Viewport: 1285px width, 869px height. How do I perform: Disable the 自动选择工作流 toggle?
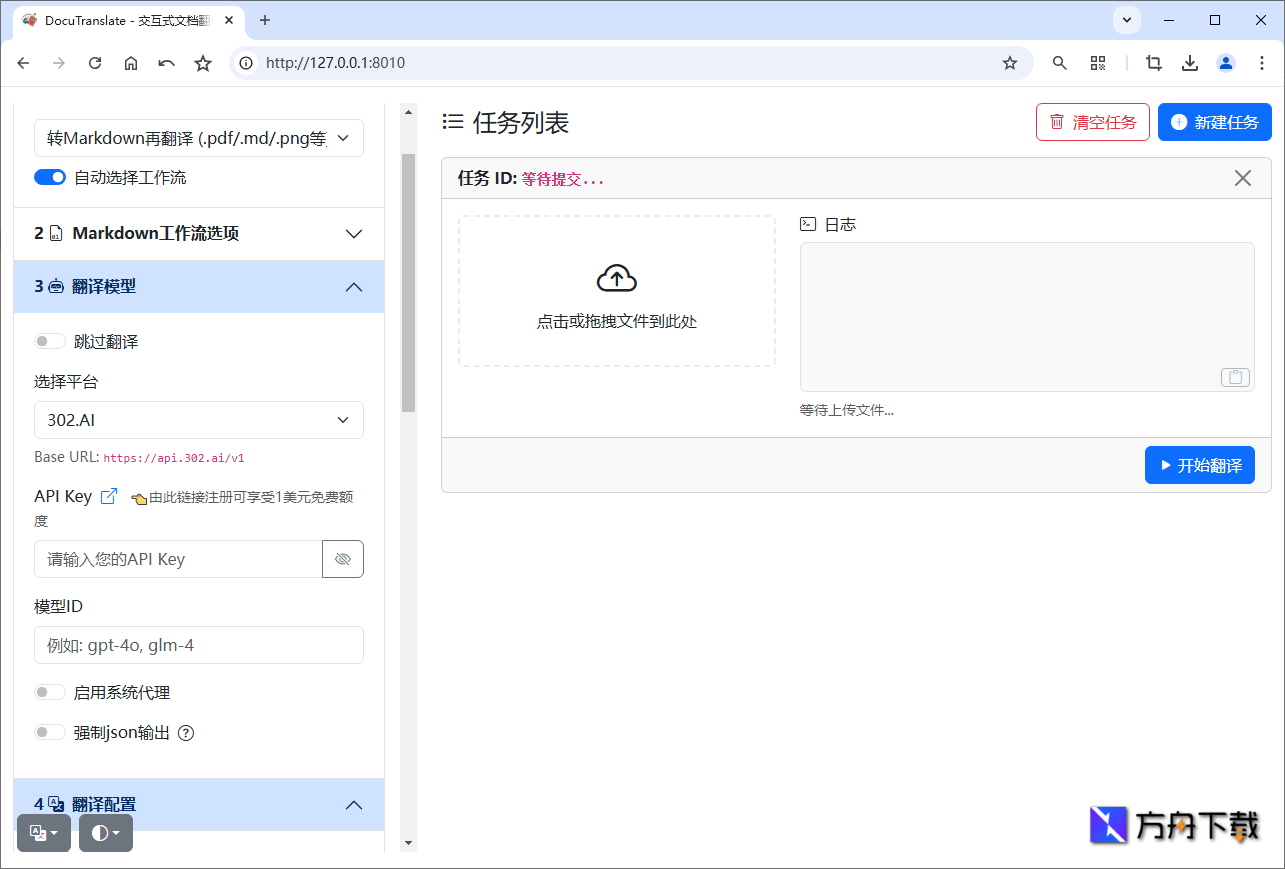coord(50,176)
